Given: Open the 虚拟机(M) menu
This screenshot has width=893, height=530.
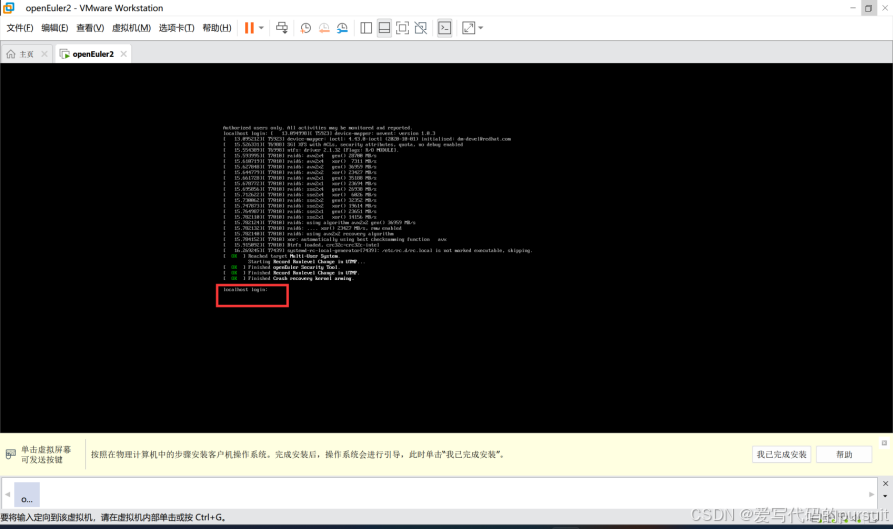Looking at the screenshot, I should [x=132, y=28].
